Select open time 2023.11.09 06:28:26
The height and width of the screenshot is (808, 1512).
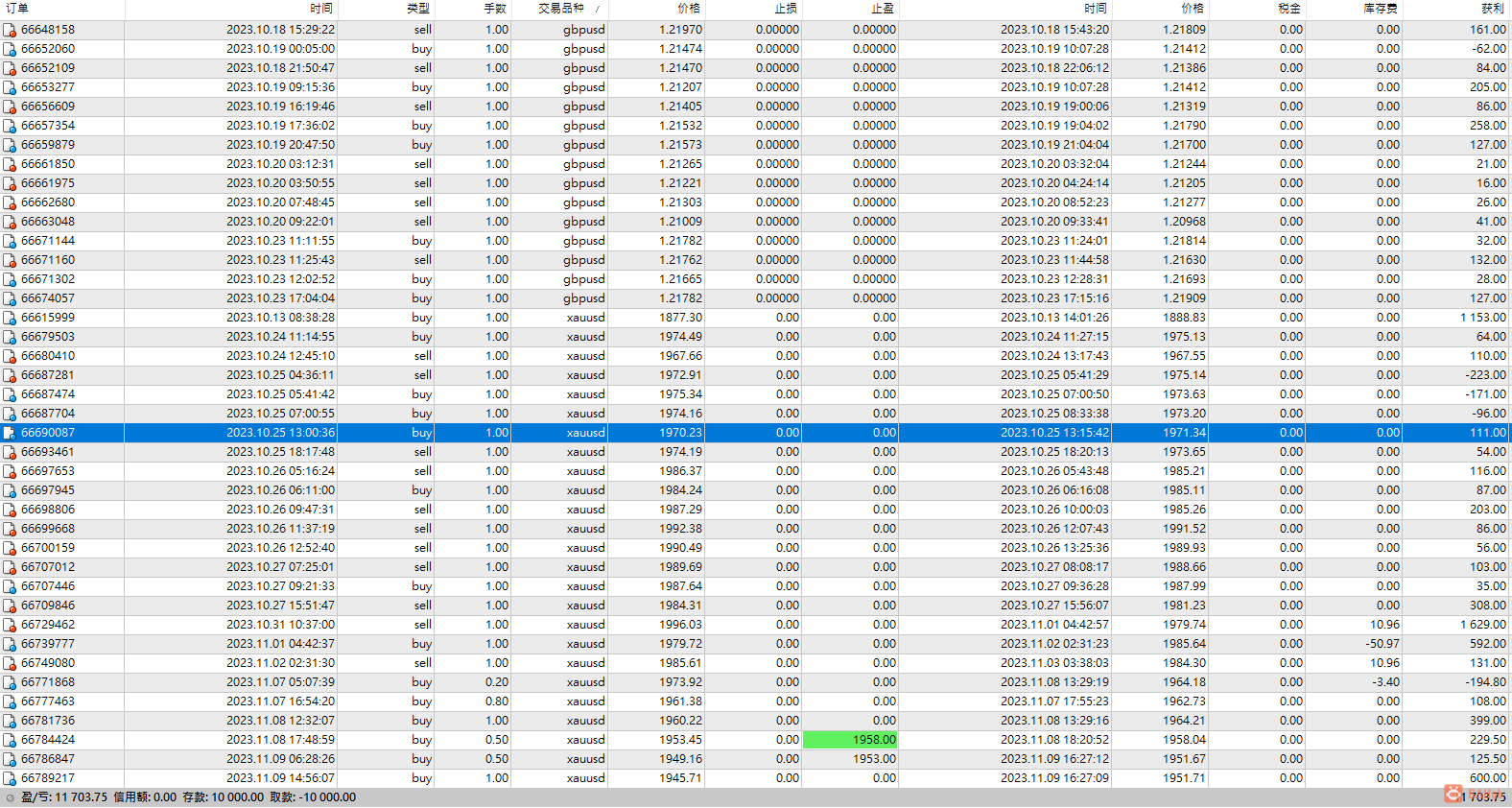coord(281,759)
